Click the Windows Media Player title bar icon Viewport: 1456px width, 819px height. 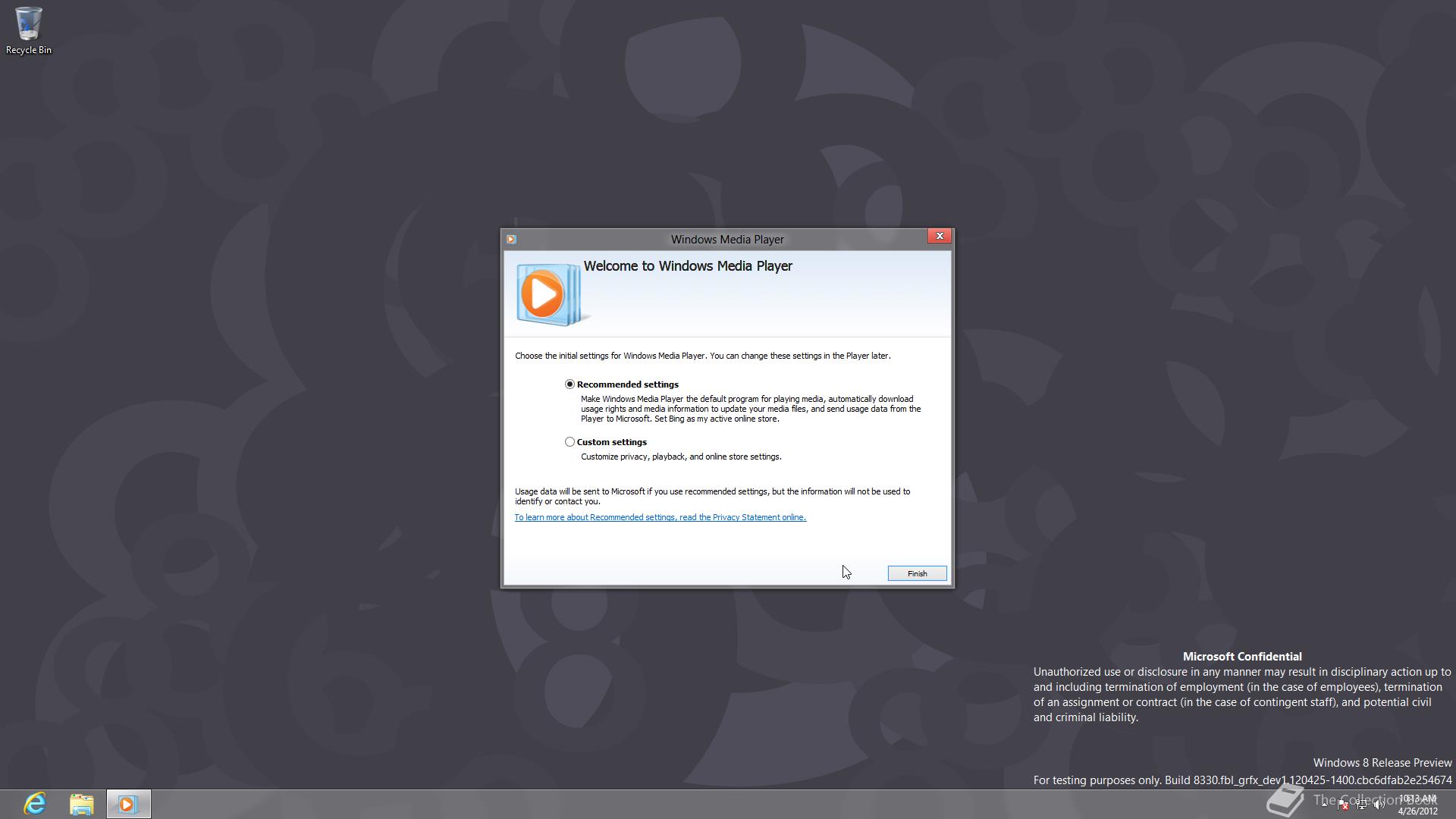[x=511, y=240]
